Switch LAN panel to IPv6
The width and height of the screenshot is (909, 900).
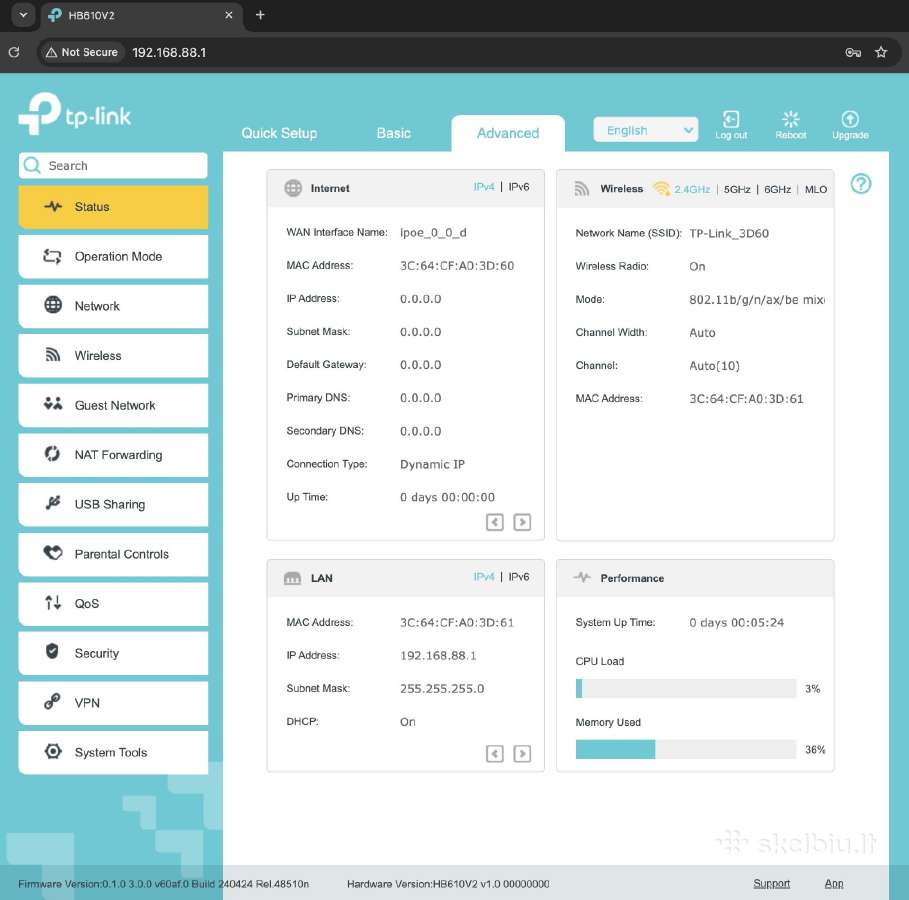[518, 576]
